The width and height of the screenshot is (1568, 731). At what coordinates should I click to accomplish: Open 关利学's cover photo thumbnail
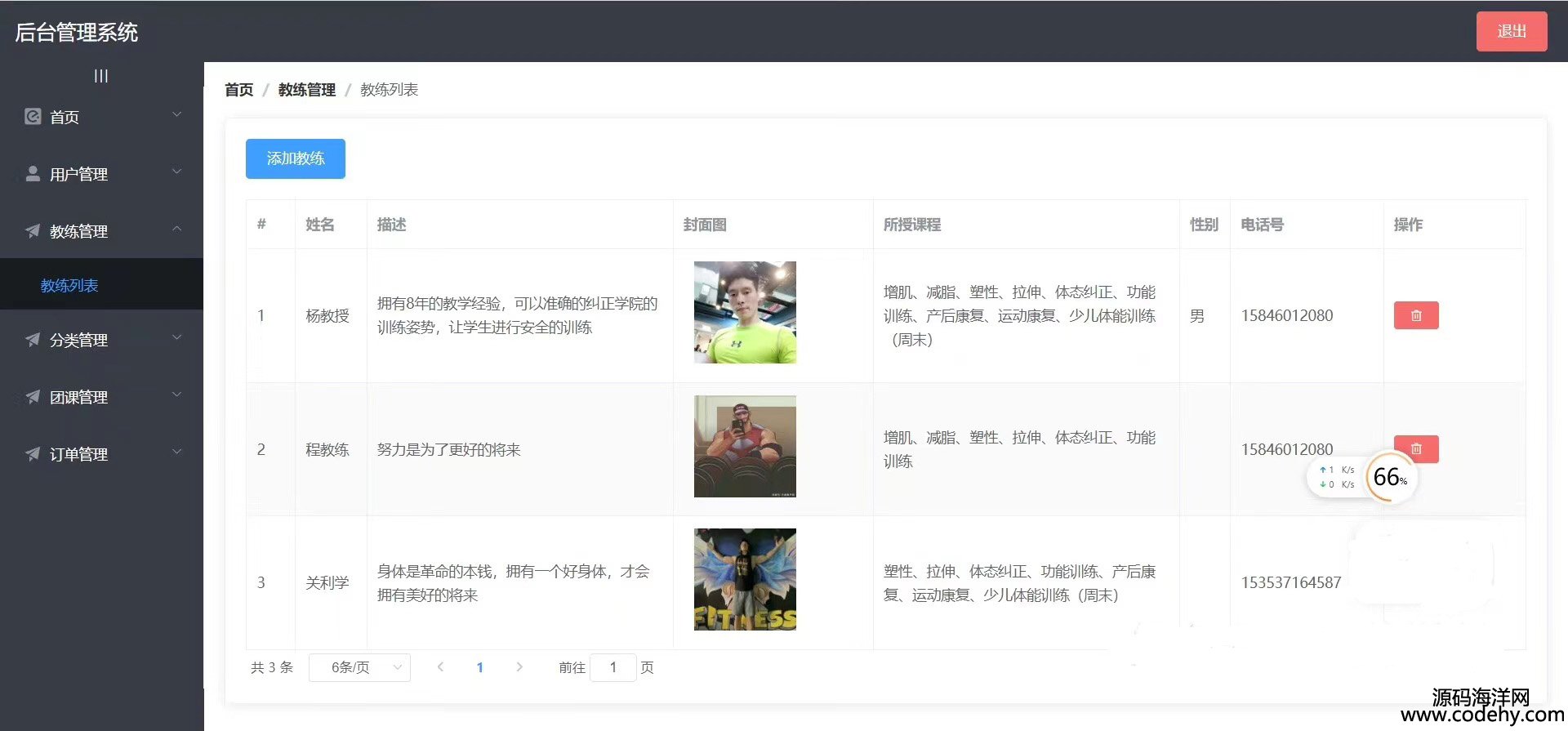[745, 579]
